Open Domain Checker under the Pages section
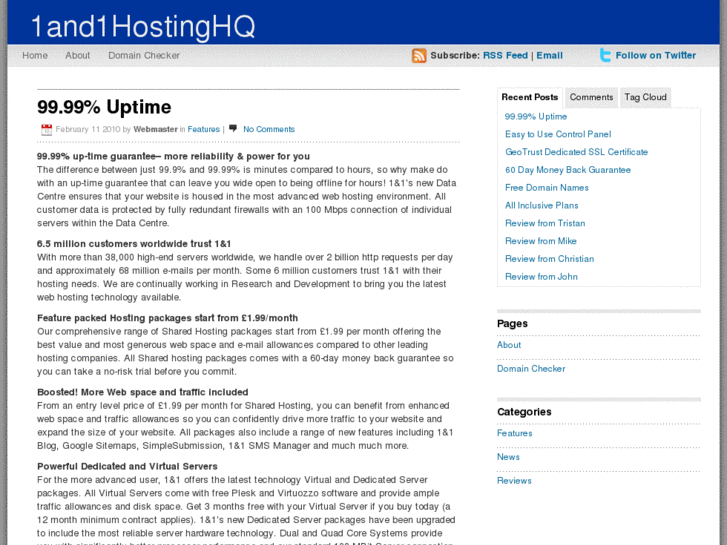Image resolution: width=727 pixels, height=545 pixels. point(531,368)
